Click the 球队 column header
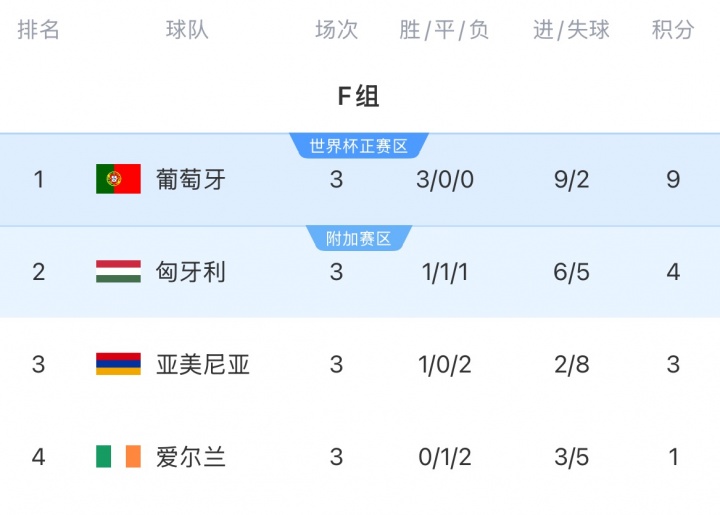The width and height of the screenshot is (720, 515). 187,30
